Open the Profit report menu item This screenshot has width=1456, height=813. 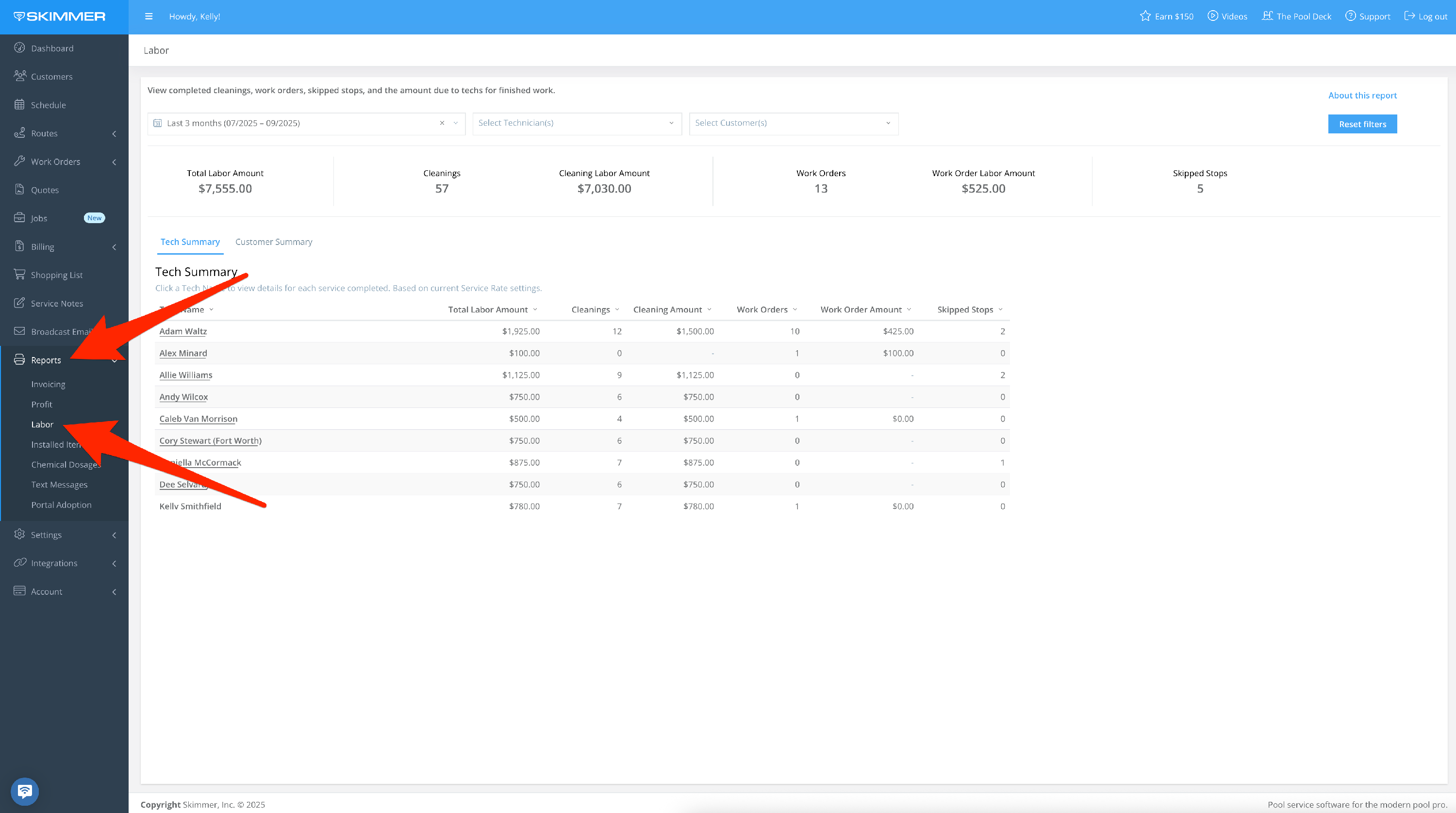pos(42,405)
